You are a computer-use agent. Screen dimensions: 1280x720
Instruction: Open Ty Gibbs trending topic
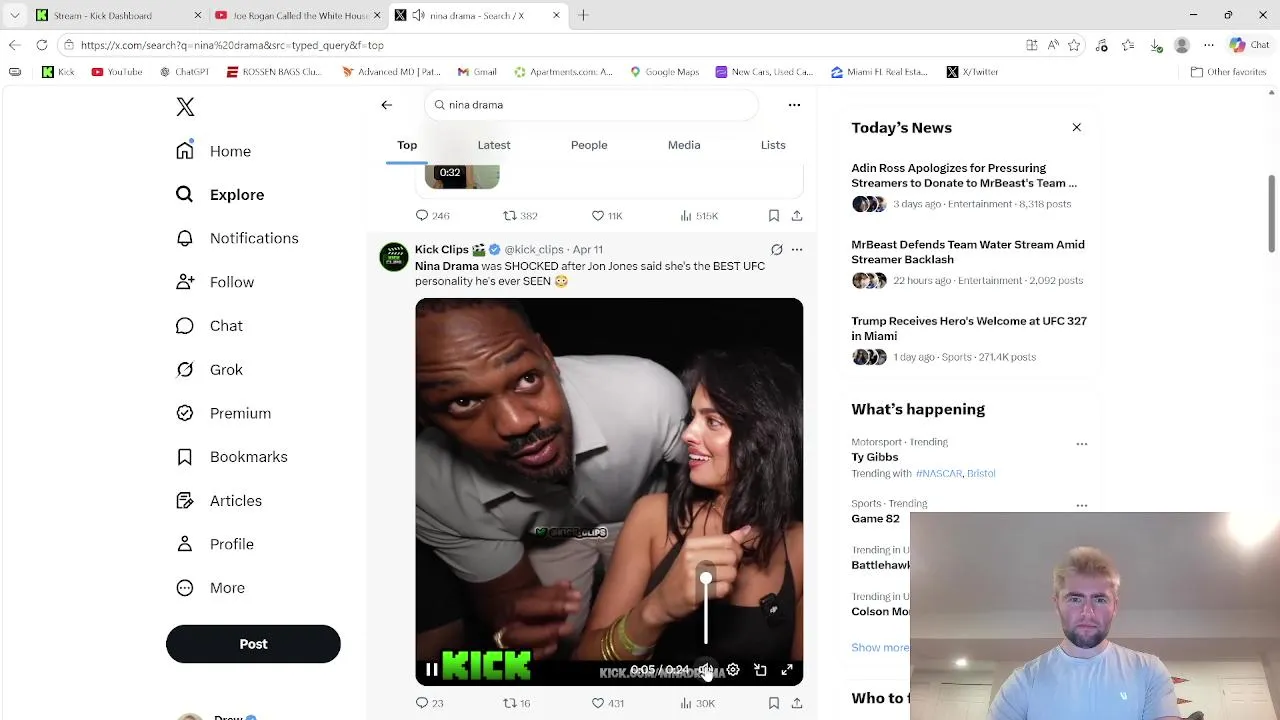pos(875,457)
